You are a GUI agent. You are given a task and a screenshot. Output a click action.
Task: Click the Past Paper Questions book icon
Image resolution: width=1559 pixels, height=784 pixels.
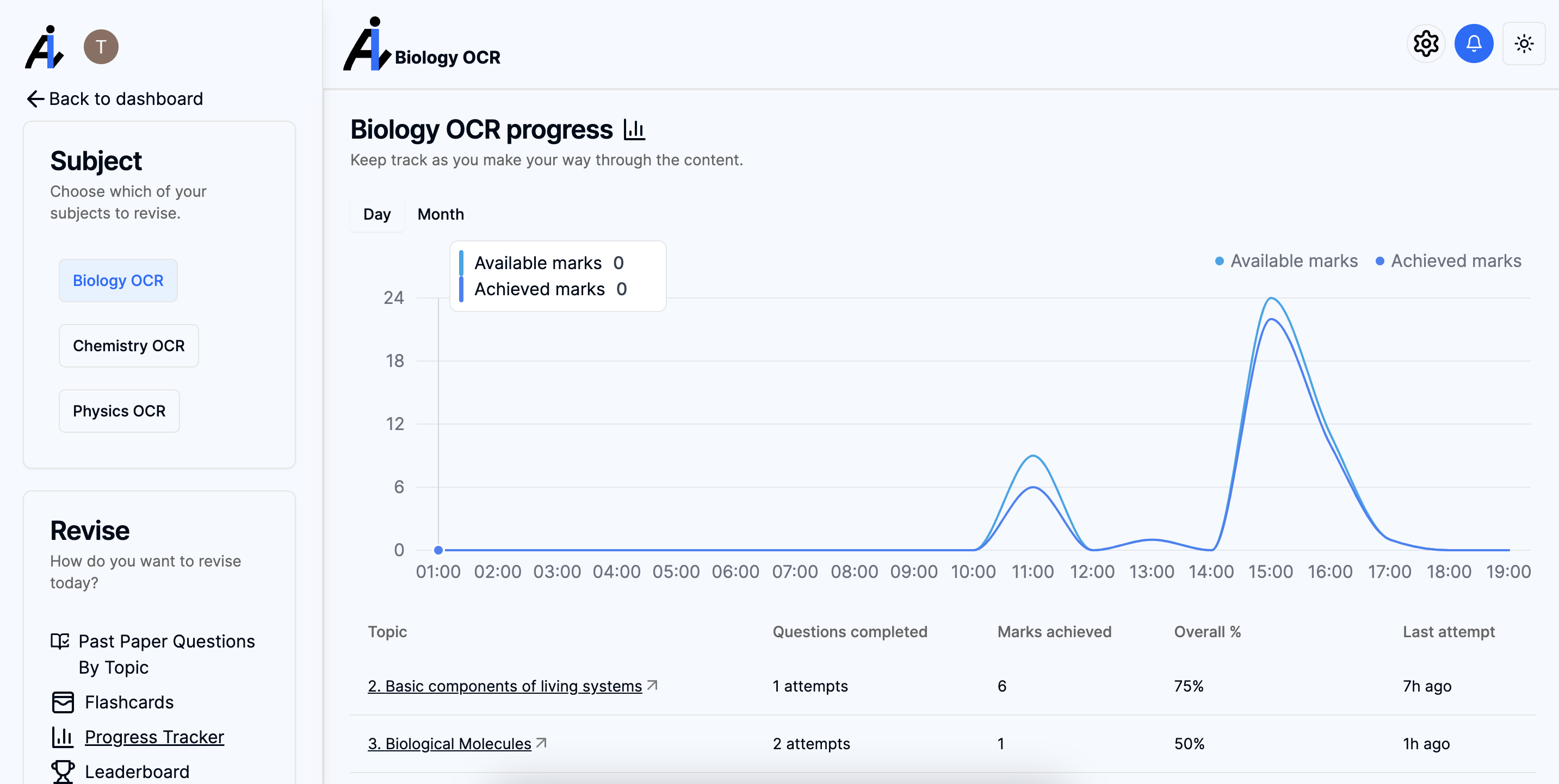tap(60, 640)
